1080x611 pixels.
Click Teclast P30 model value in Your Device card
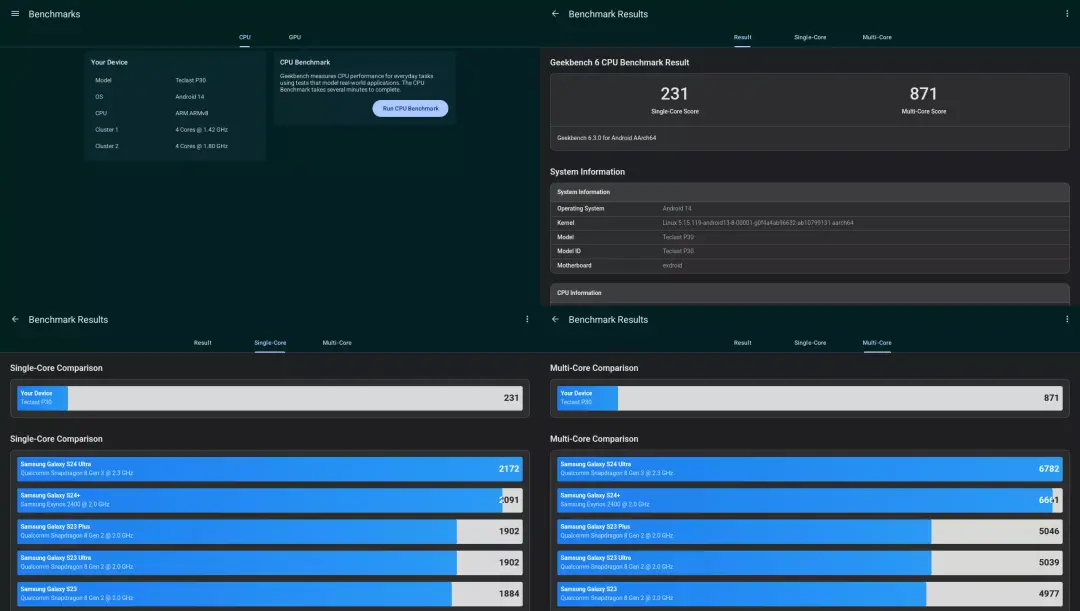tap(191, 81)
